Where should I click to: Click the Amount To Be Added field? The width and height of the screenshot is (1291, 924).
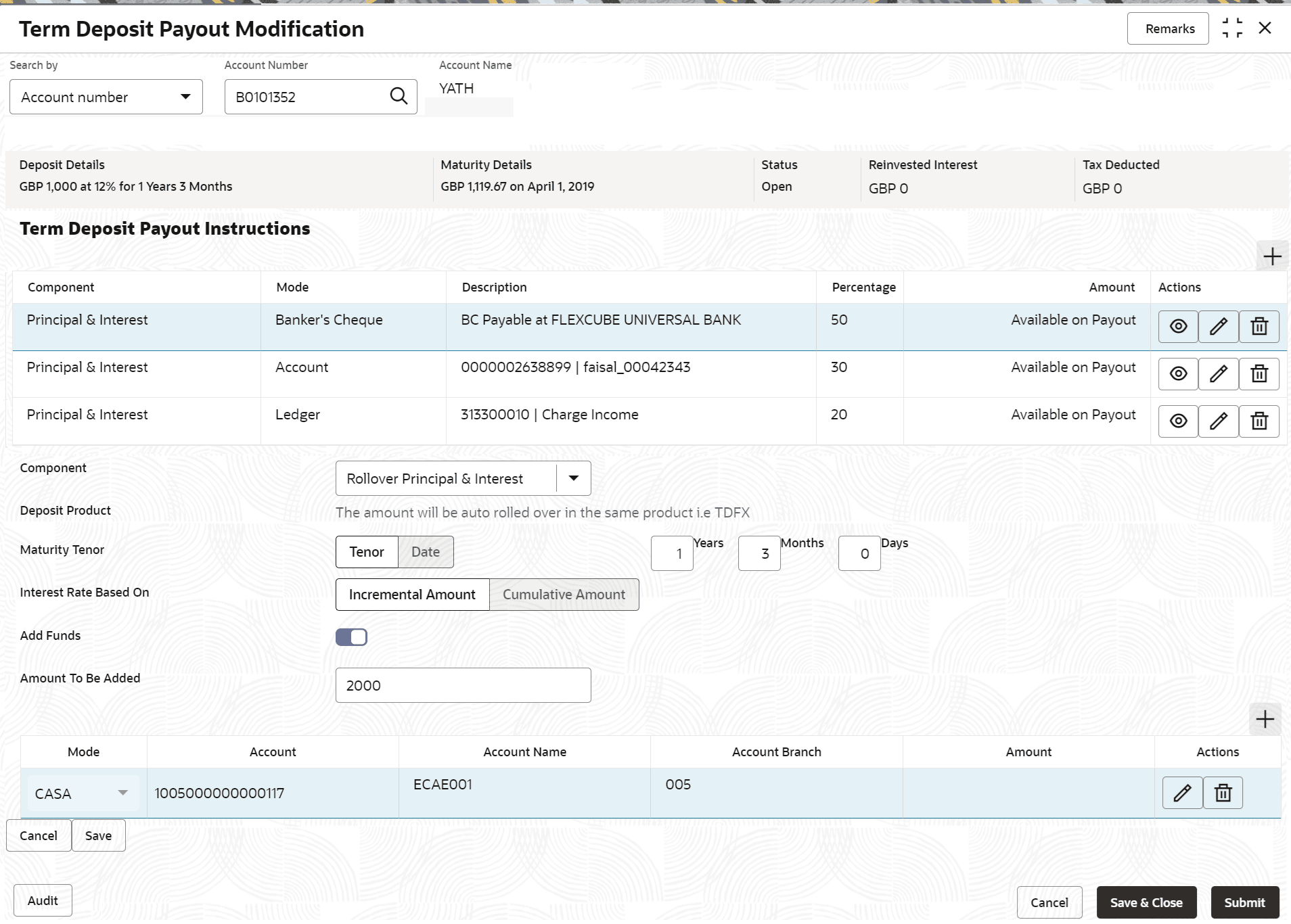pyautogui.click(x=463, y=686)
